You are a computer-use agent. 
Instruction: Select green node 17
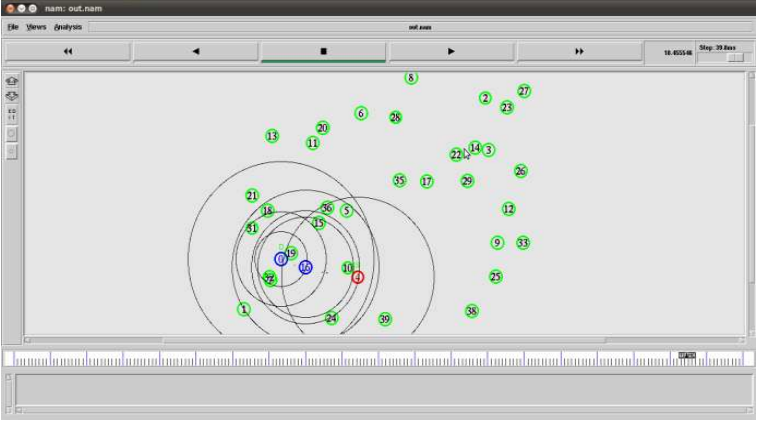[x=426, y=181]
